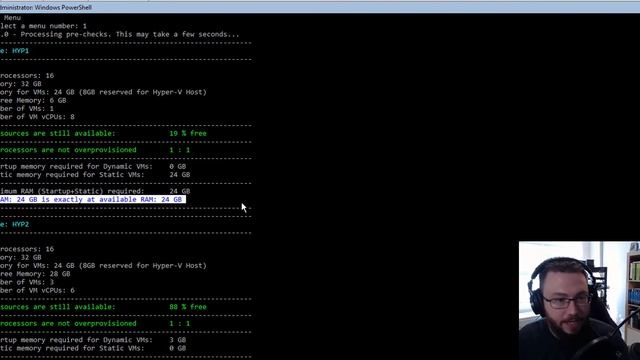Click '8GB reserved for Hyper-V Host' in HYP1 section
Screen dimensions: 640x360
pyautogui.click(x=143, y=92)
